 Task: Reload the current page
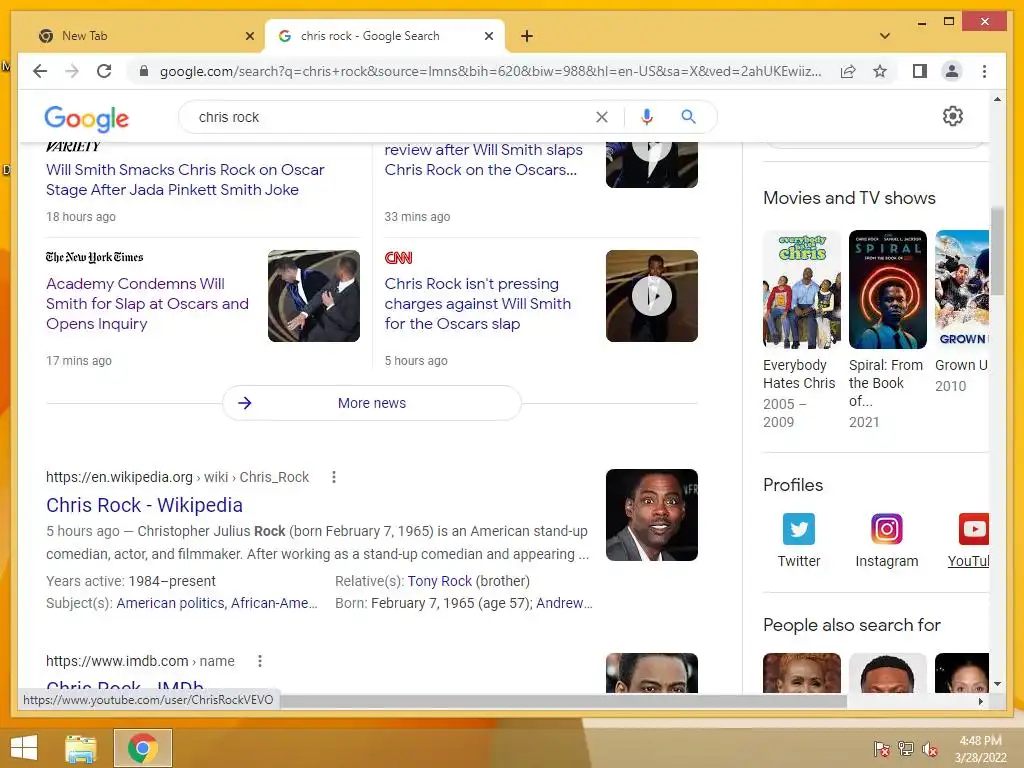pos(104,71)
